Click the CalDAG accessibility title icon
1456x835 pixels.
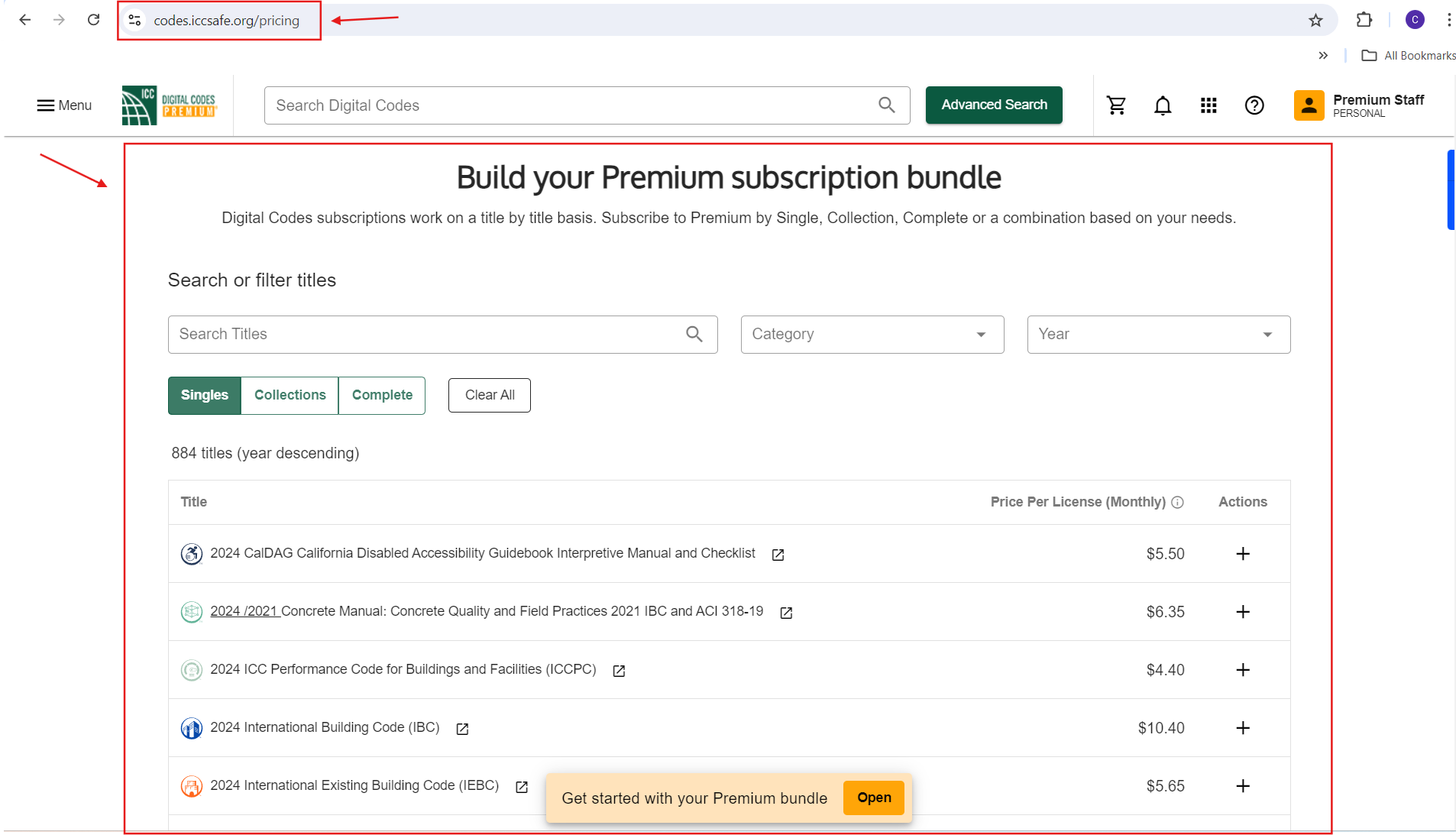(x=192, y=554)
